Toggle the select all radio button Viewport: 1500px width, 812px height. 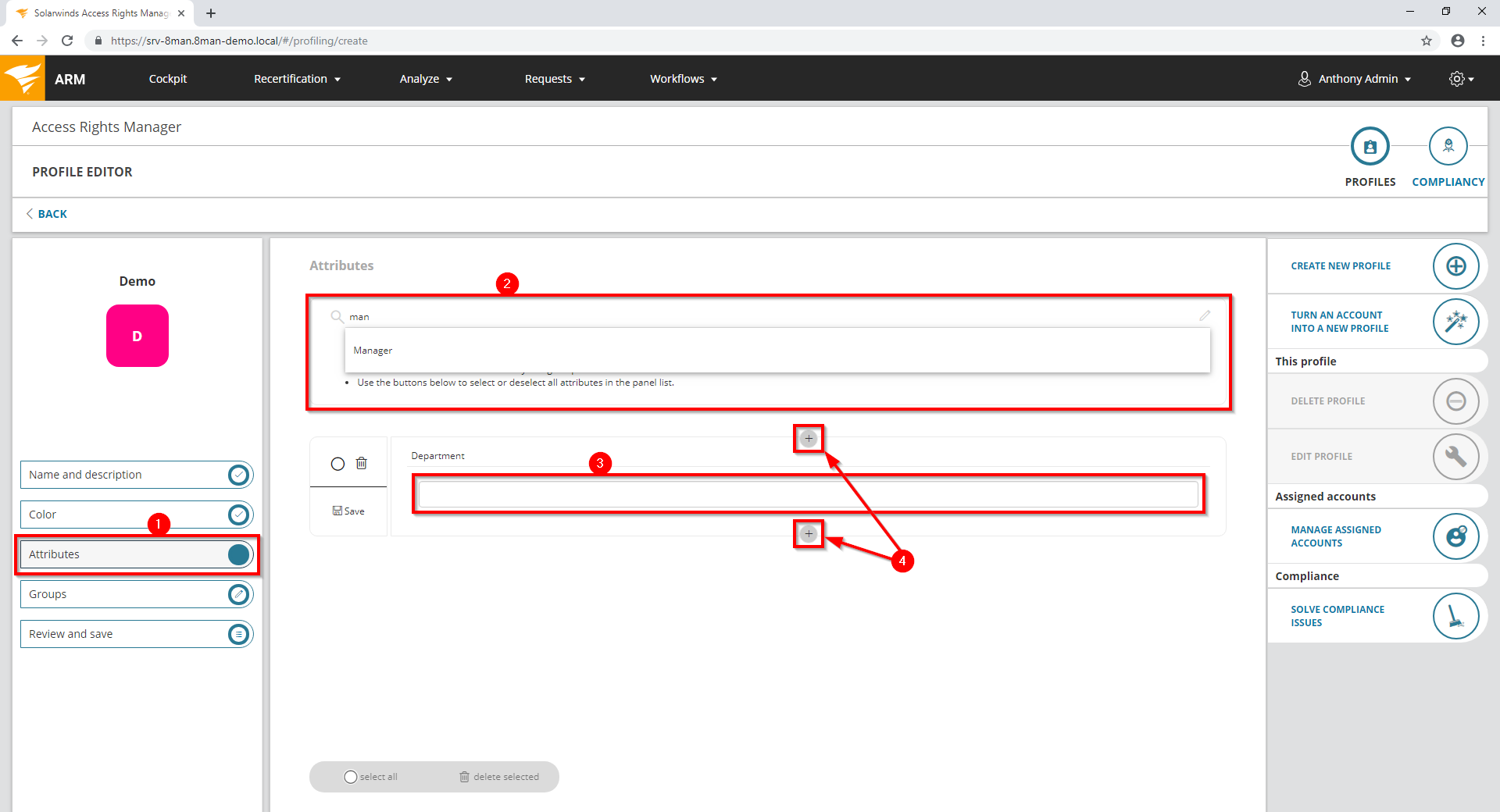tap(351, 777)
